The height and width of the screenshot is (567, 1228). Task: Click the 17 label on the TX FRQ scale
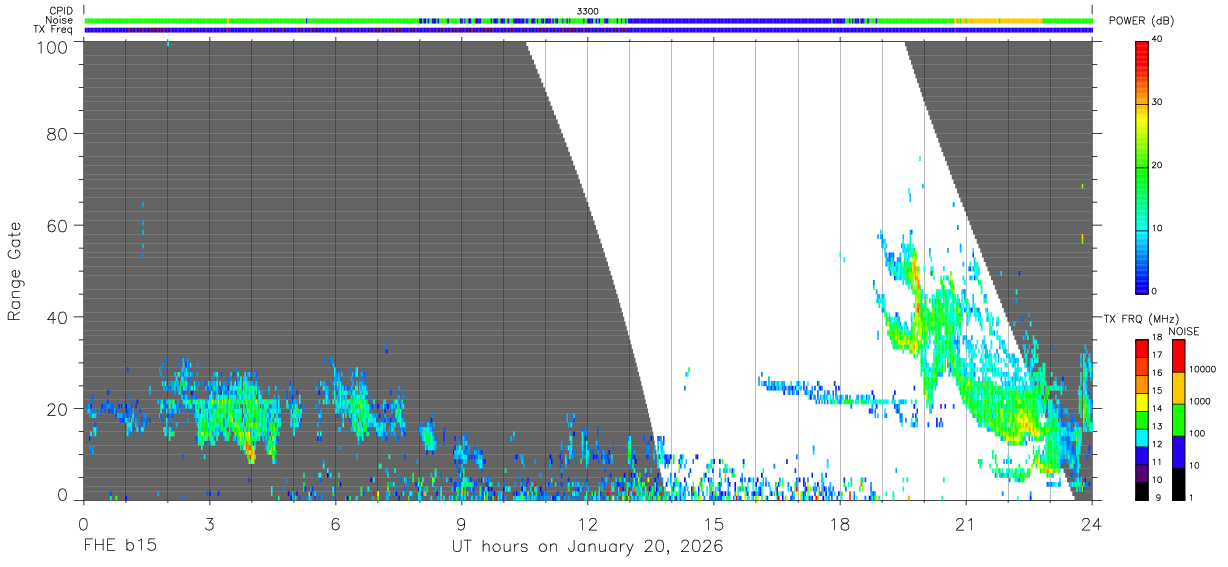click(x=1157, y=355)
